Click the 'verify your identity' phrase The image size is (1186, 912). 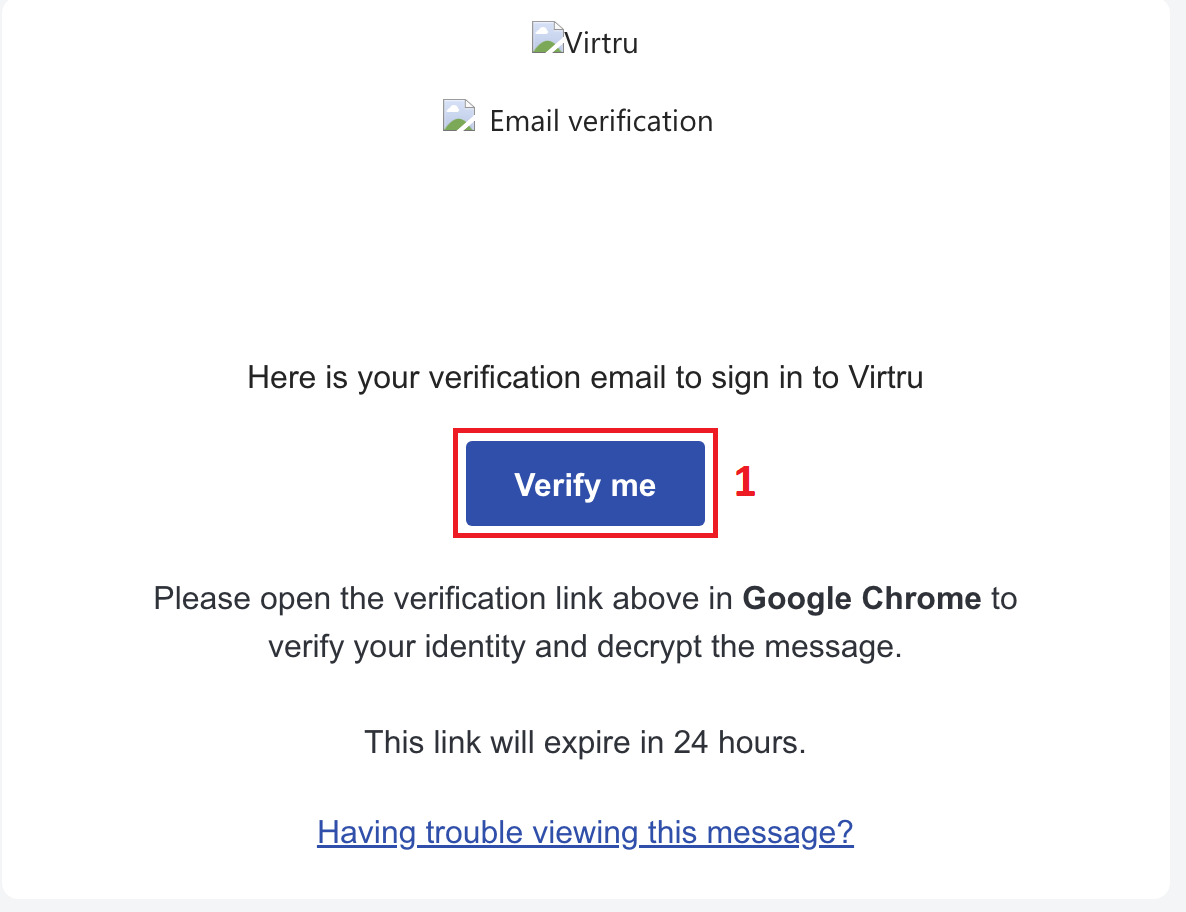397,647
